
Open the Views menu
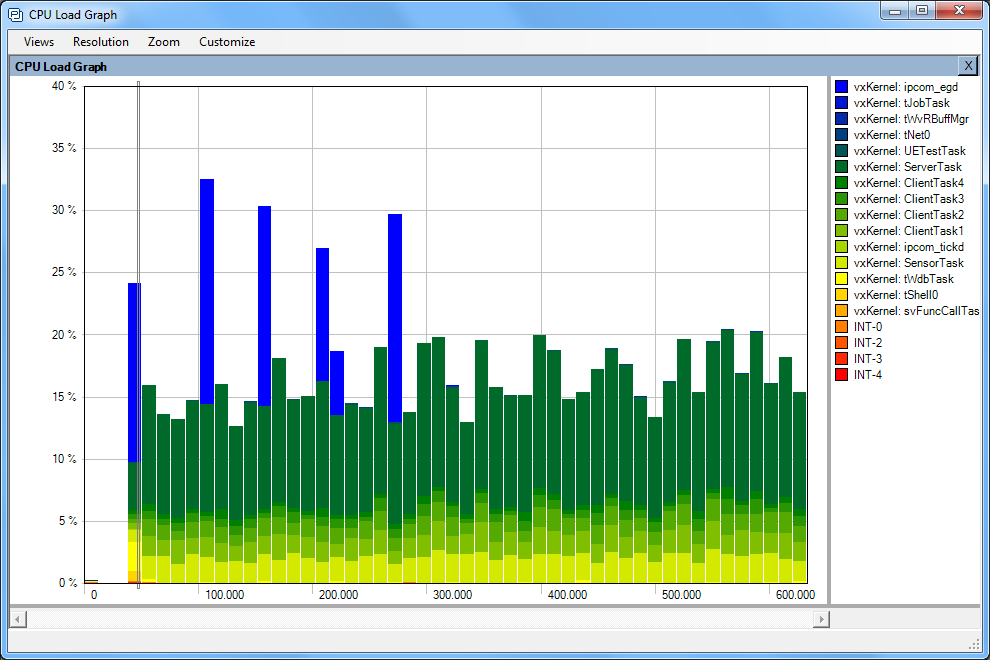point(39,42)
